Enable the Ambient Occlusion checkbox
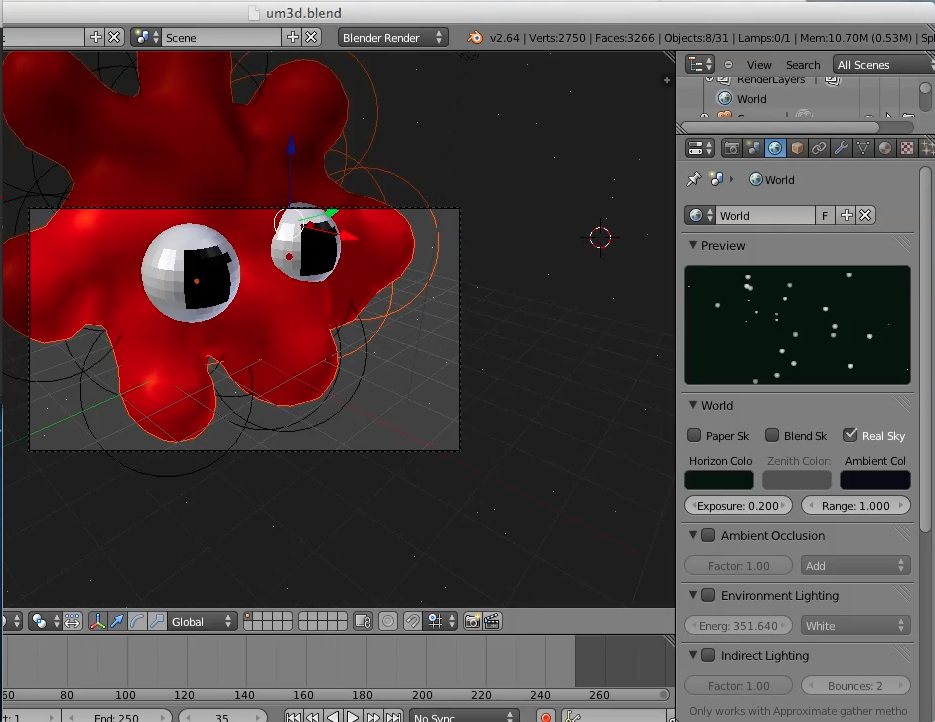 click(x=708, y=535)
